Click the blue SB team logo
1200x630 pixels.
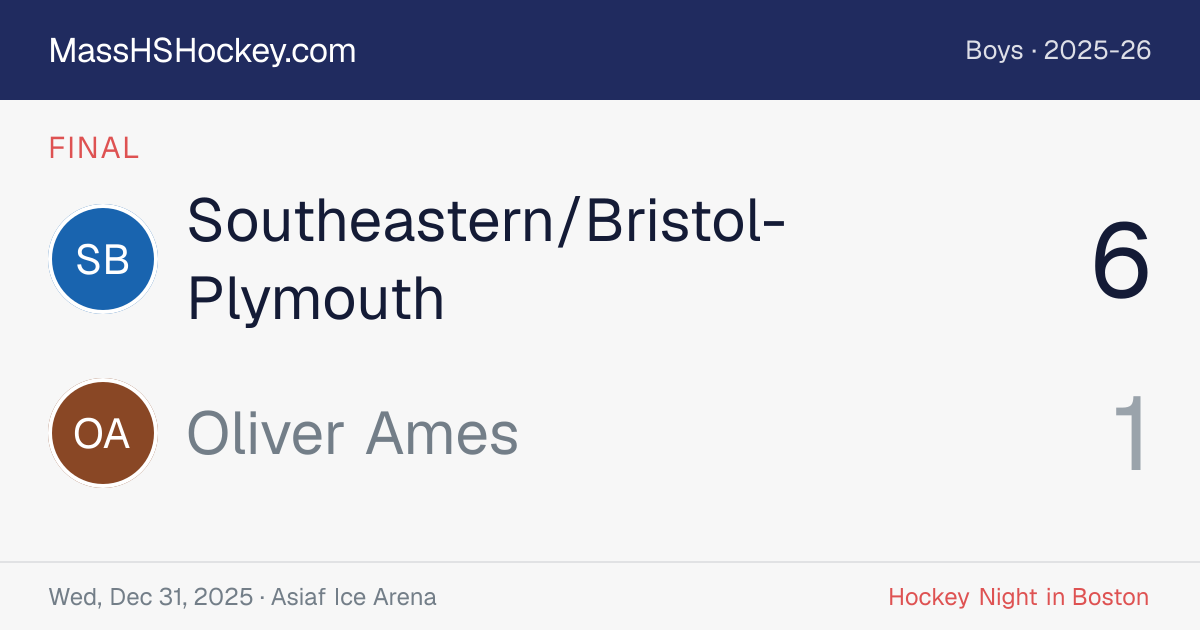(103, 259)
